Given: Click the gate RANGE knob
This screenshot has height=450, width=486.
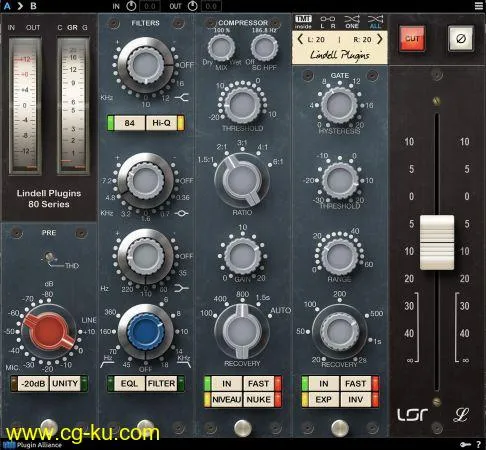Looking at the screenshot, I should pos(339,256).
